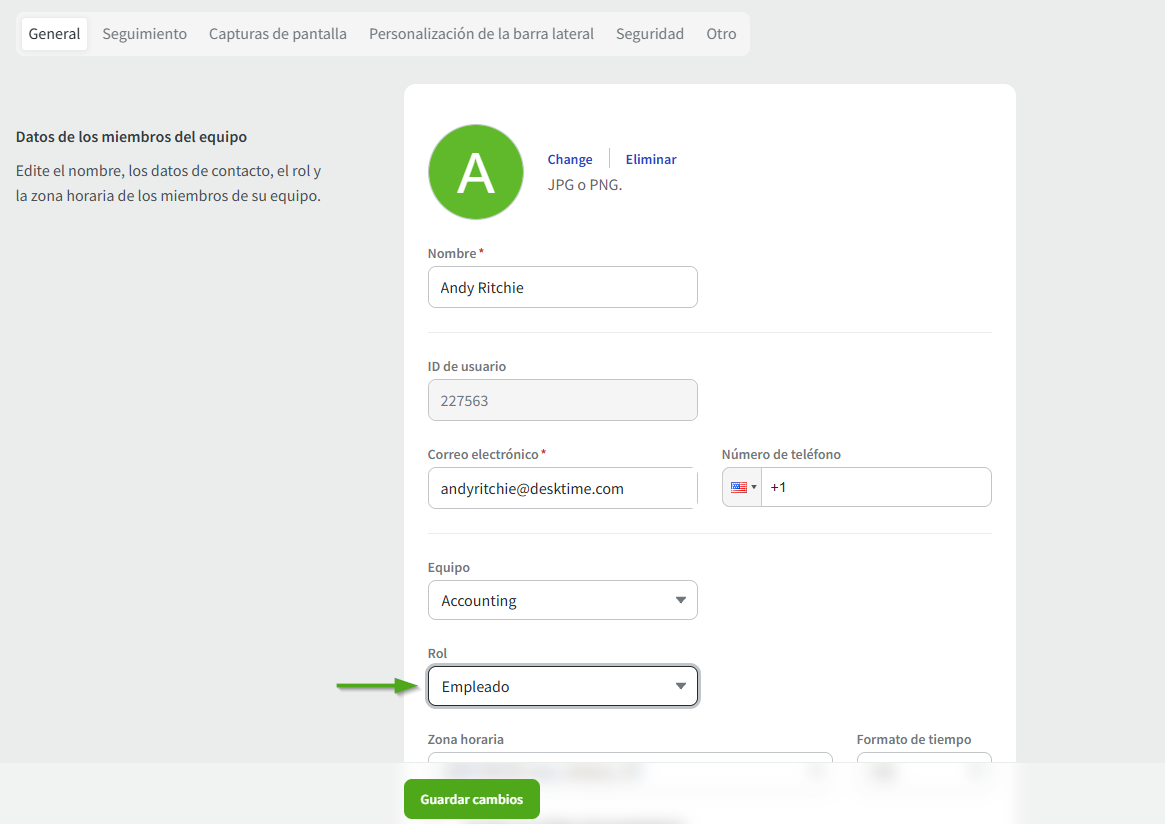
Task: Click the ID de usuario field
Action: [x=562, y=400]
